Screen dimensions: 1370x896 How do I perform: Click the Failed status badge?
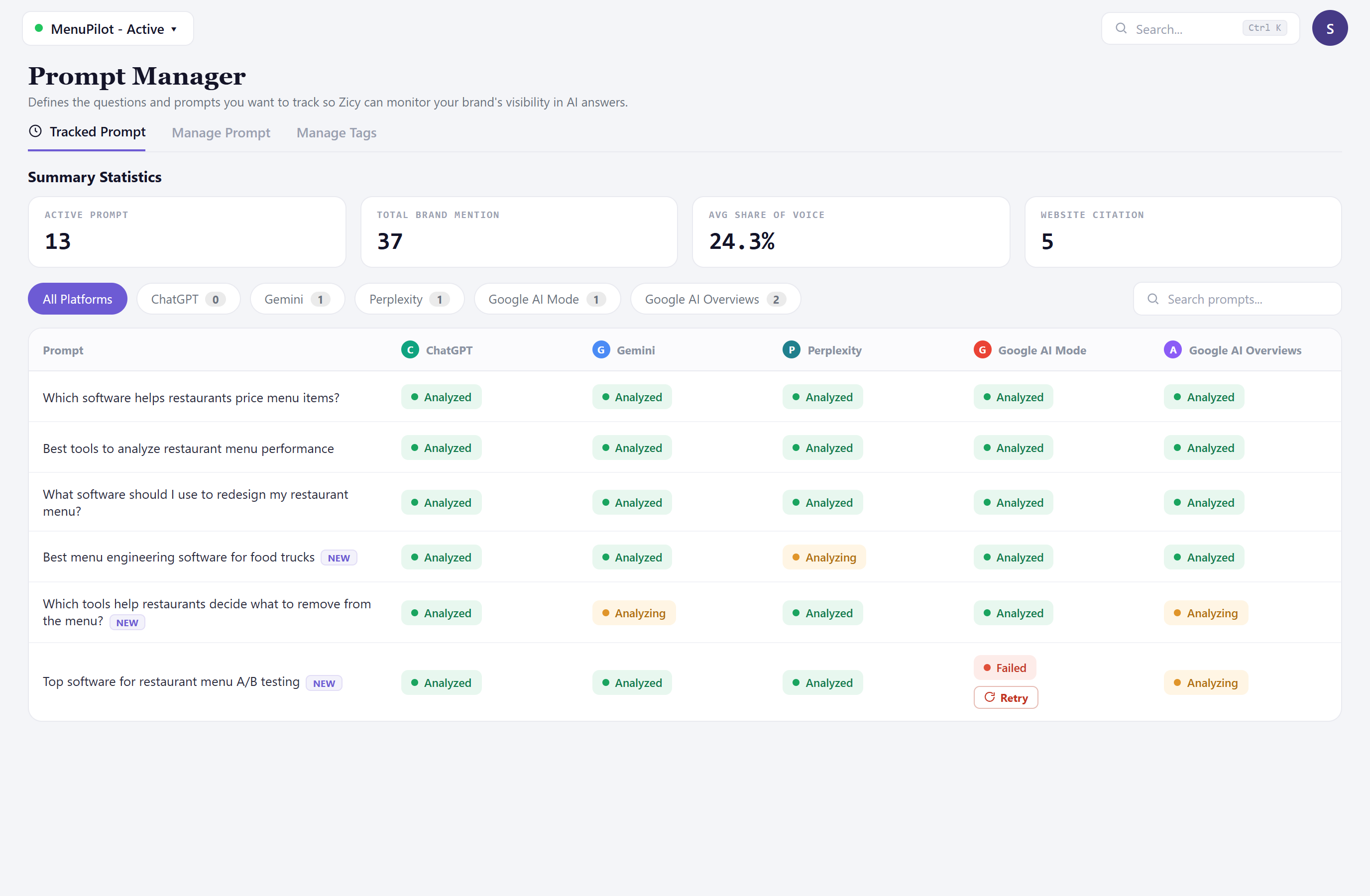[1005, 668]
